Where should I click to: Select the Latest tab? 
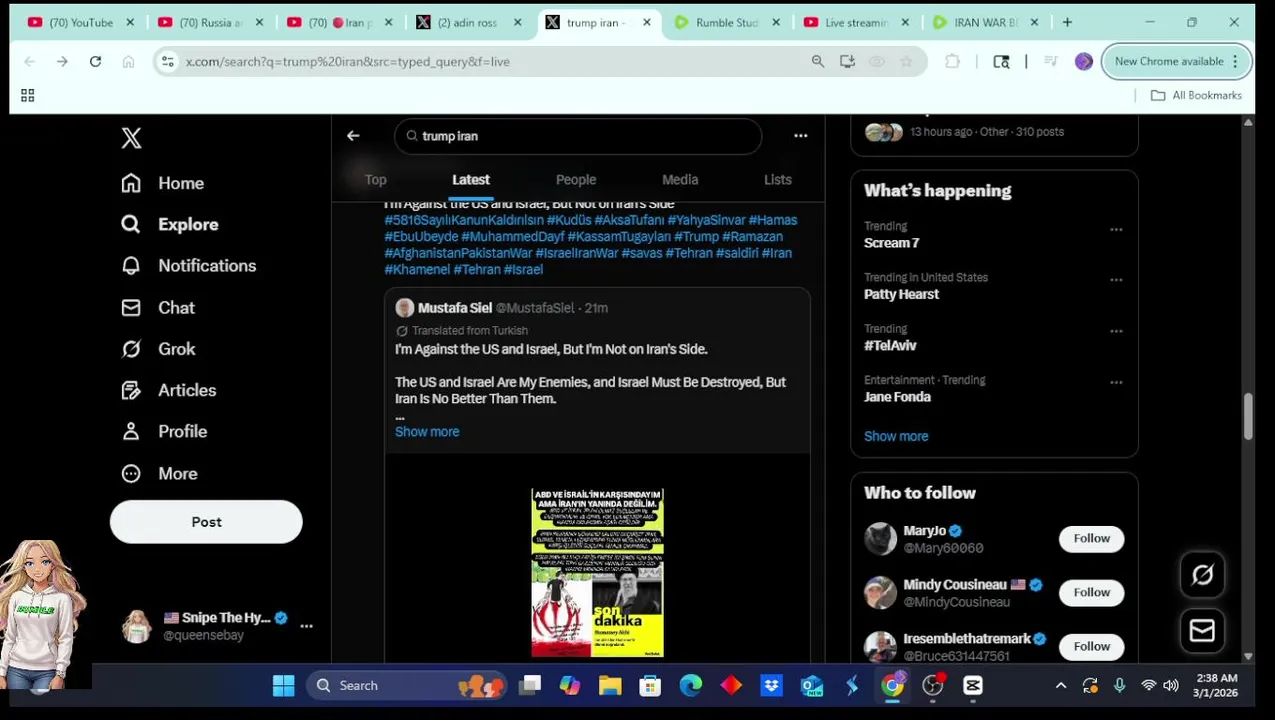pos(471,180)
